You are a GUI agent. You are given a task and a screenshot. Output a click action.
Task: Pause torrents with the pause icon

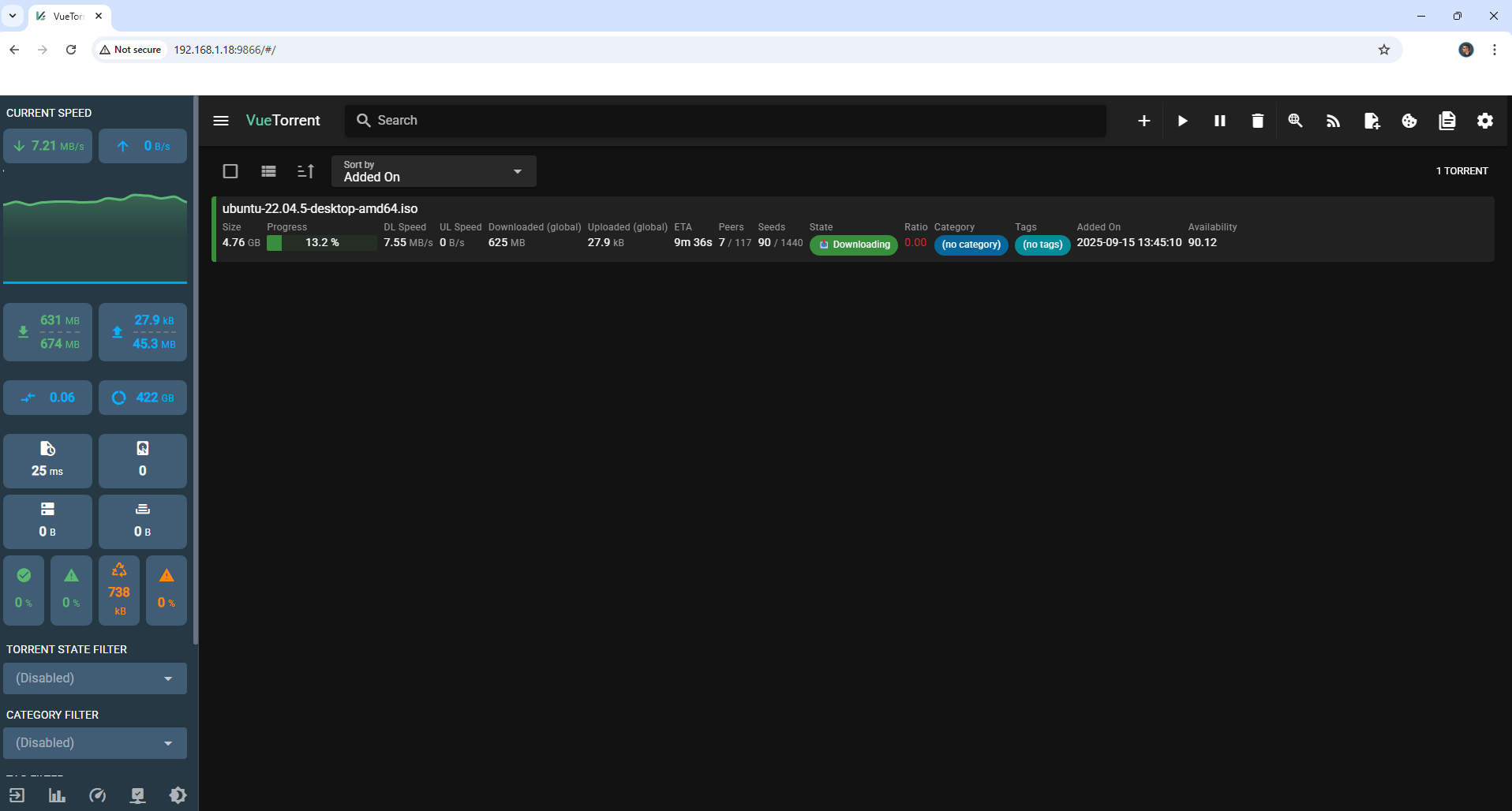tap(1219, 121)
